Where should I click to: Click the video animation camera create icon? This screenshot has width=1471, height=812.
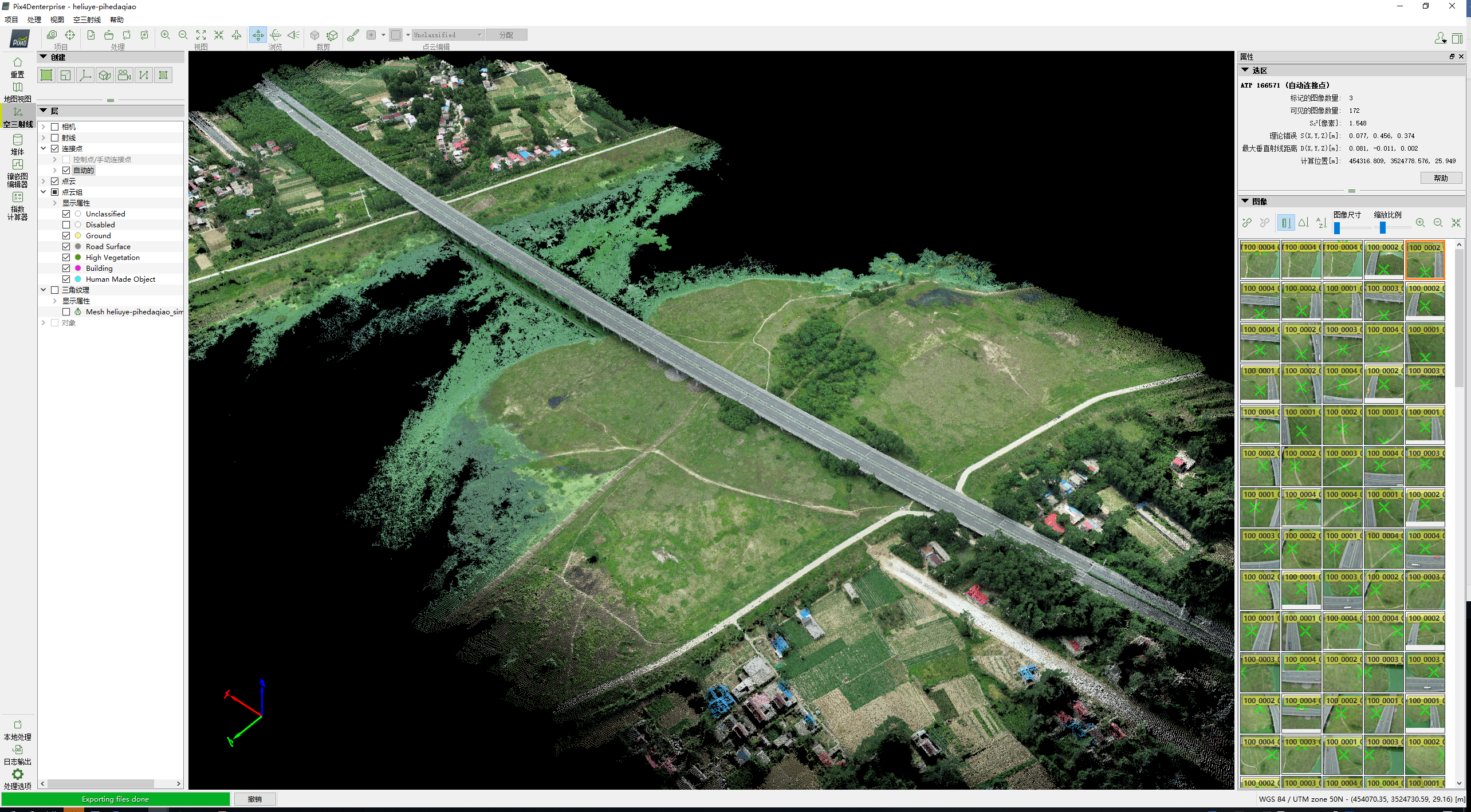(x=124, y=75)
